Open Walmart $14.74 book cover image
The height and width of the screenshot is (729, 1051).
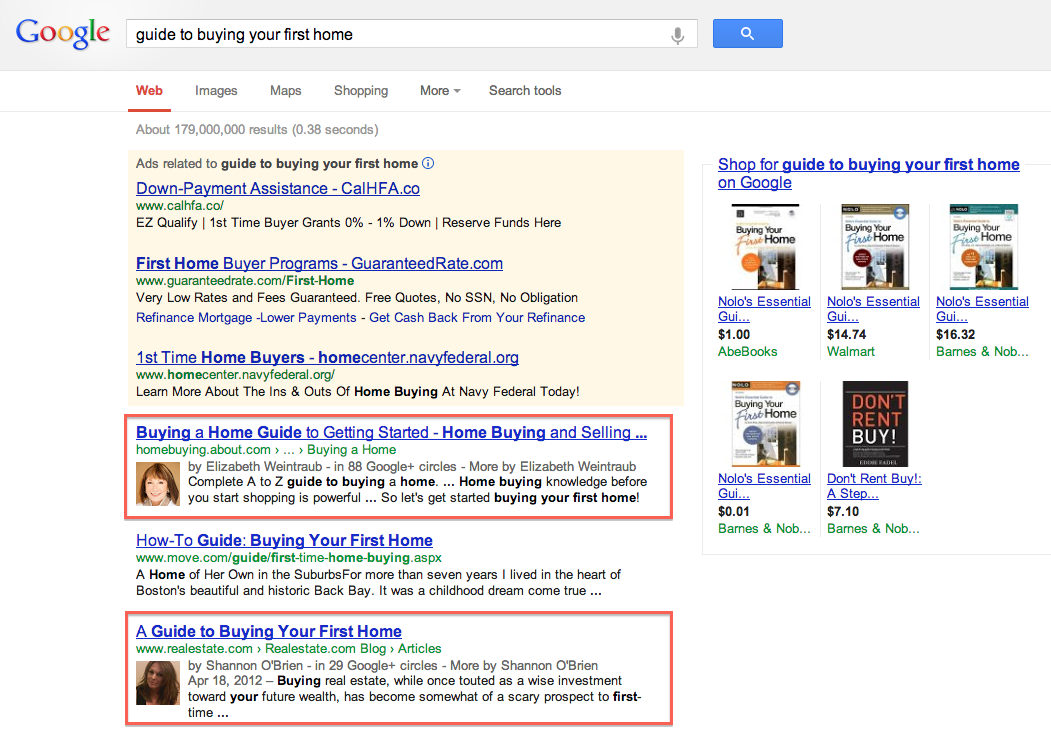(x=875, y=247)
